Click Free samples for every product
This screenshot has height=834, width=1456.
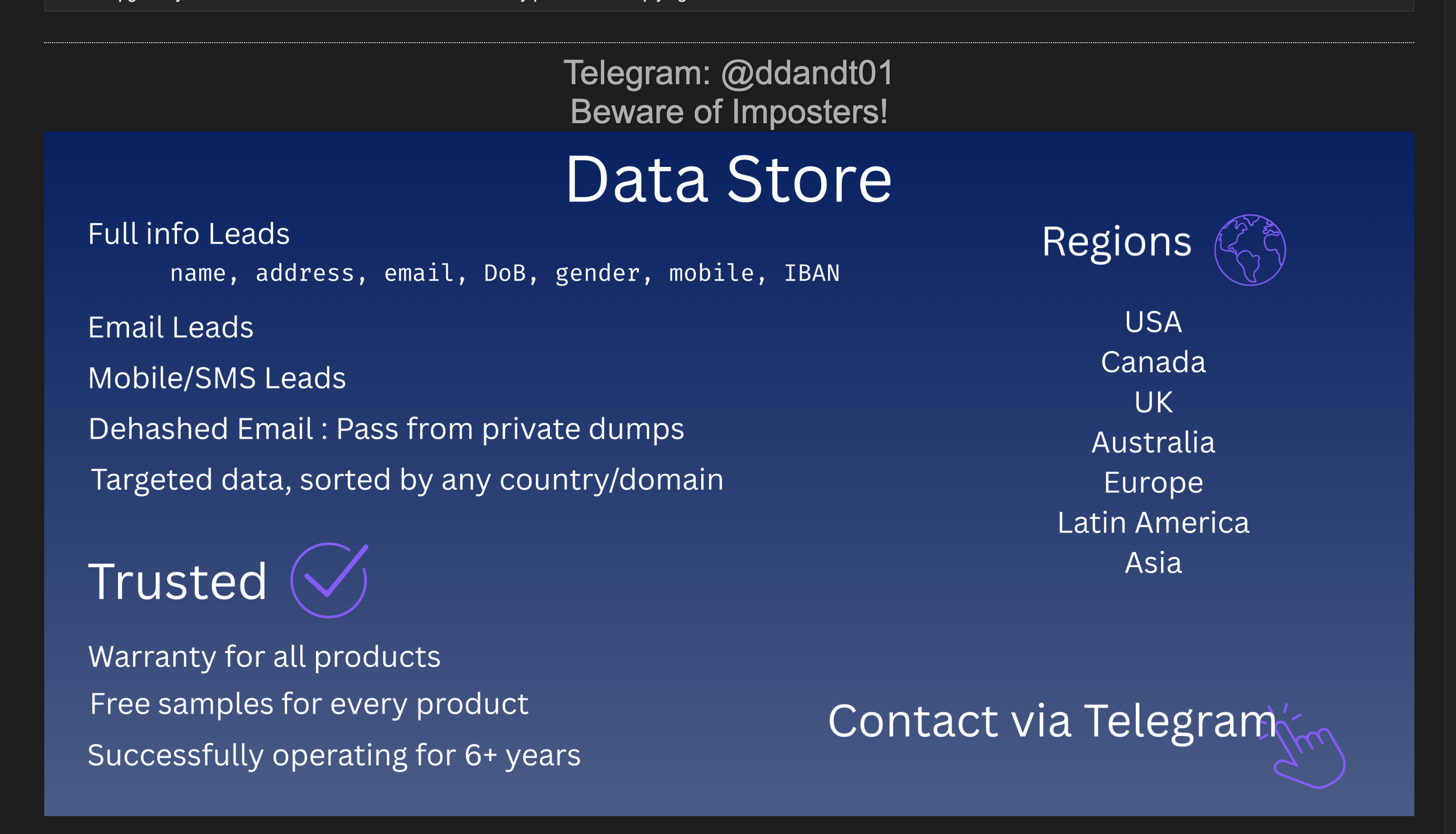tap(309, 704)
